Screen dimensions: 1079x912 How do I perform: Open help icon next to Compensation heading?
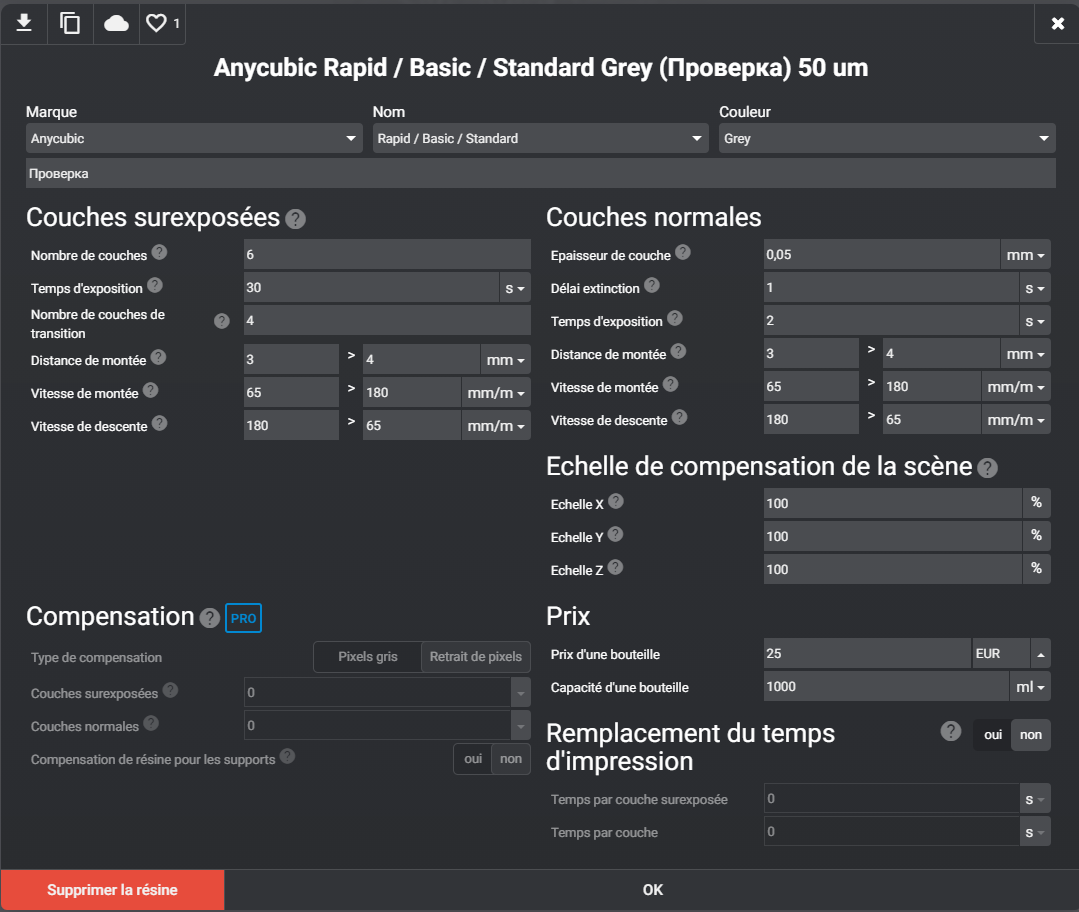click(210, 618)
